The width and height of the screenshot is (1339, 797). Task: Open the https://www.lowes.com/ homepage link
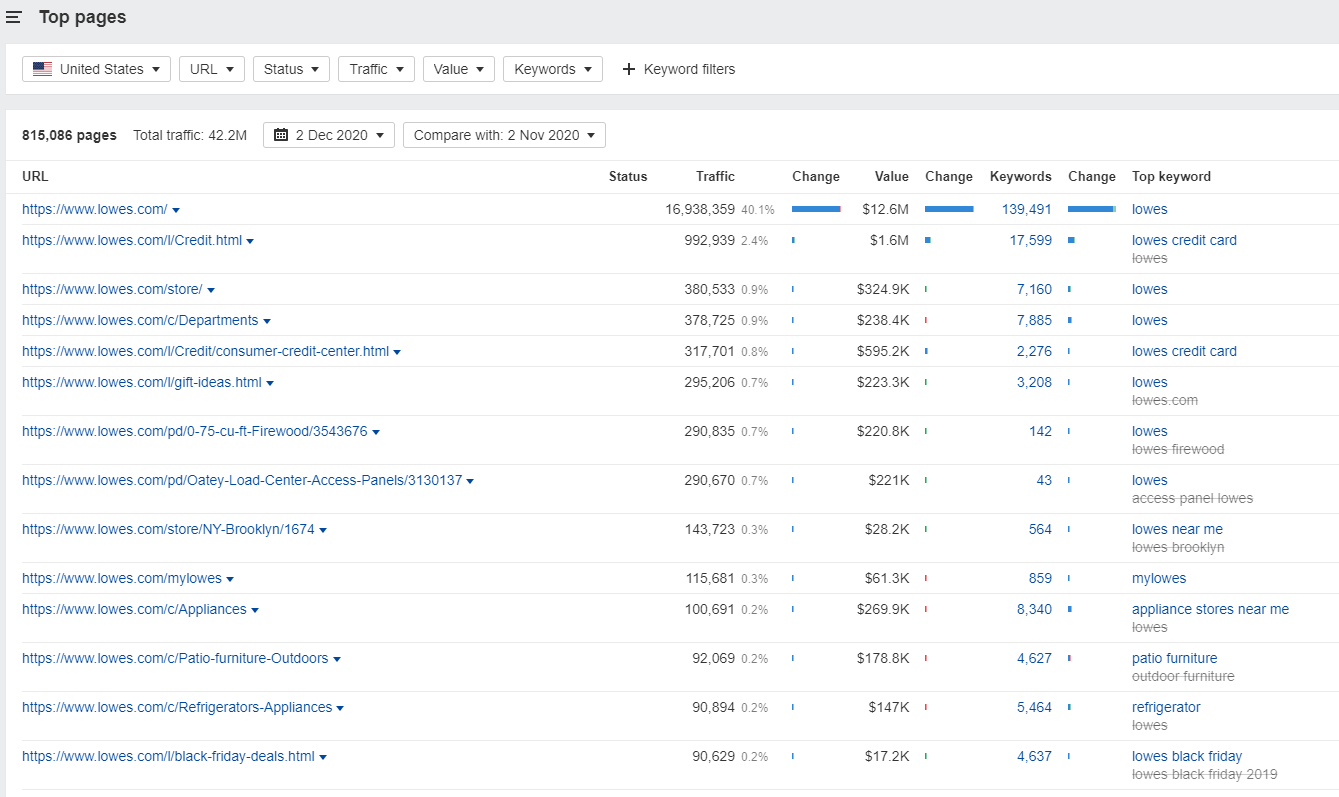click(95, 209)
